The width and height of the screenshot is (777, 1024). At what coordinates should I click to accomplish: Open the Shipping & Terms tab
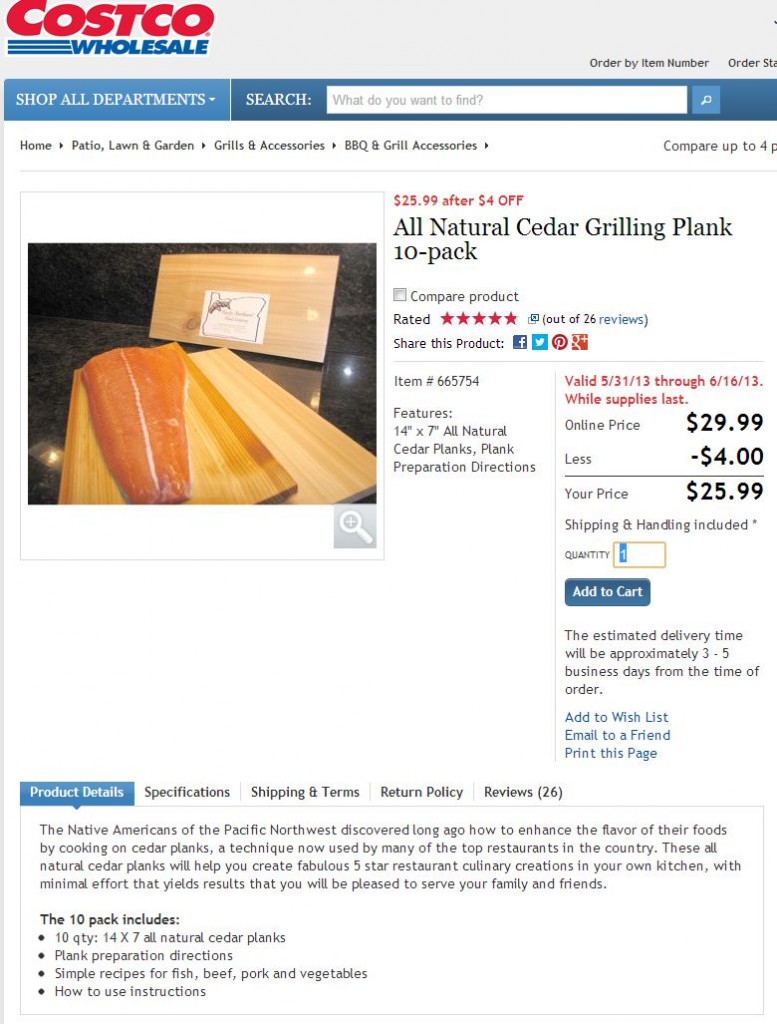(x=305, y=792)
